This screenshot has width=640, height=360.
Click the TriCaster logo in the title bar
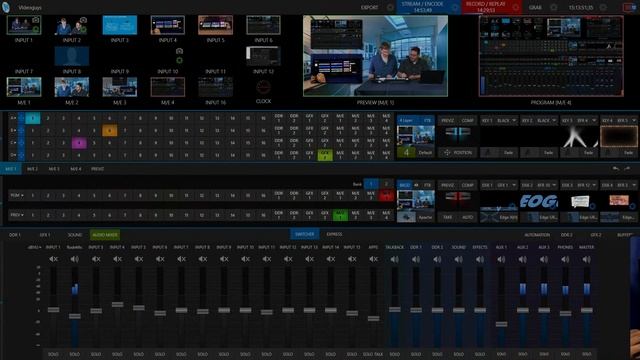(6, 7)
